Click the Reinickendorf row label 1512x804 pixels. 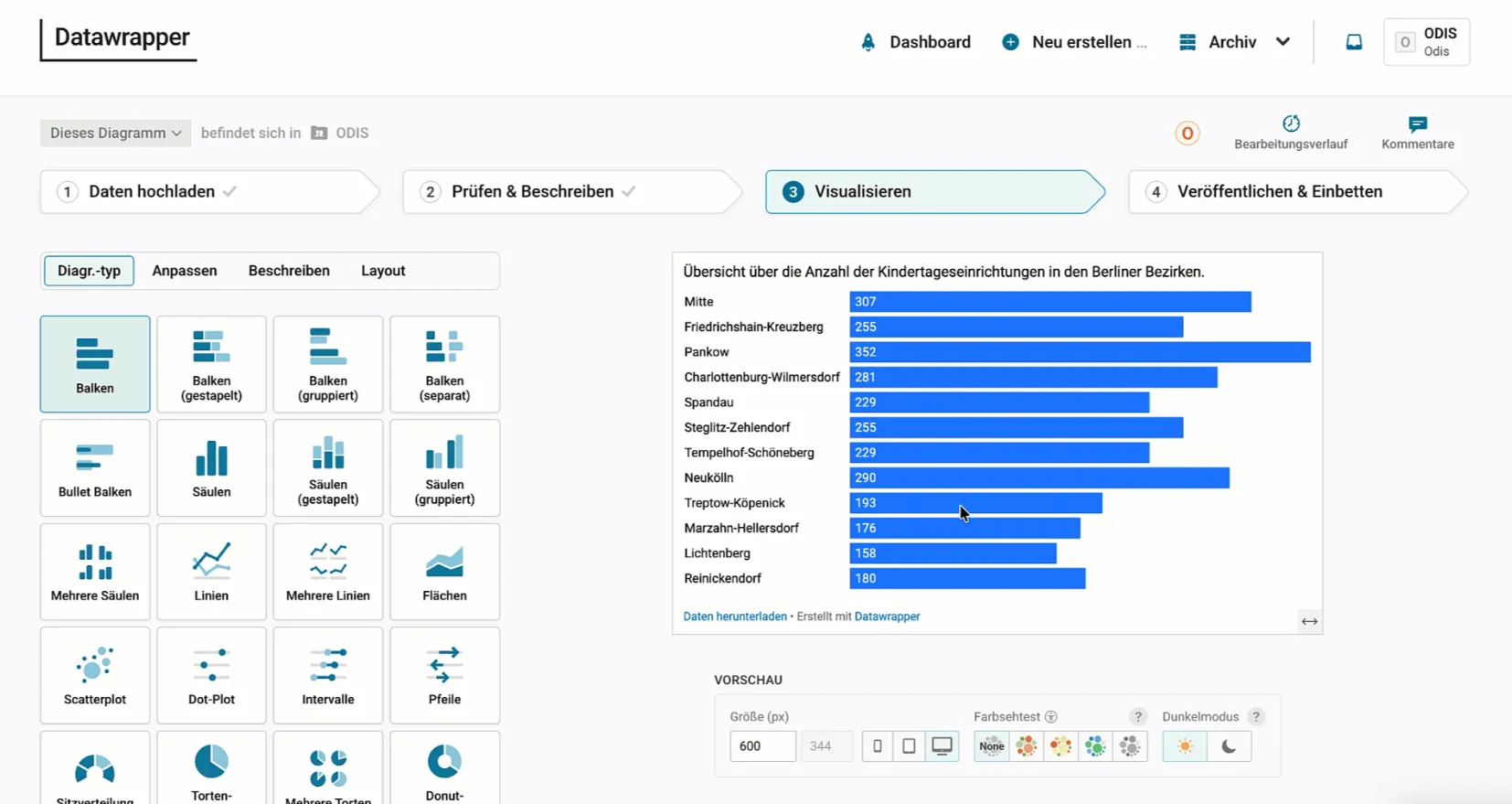(x=722, y=578)
